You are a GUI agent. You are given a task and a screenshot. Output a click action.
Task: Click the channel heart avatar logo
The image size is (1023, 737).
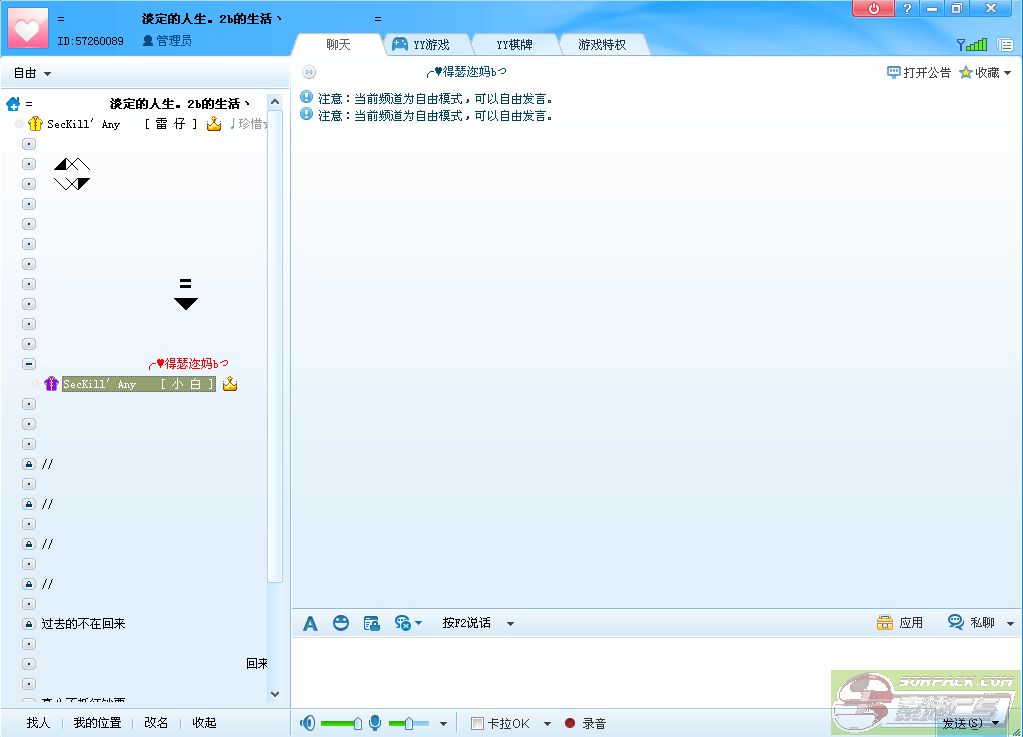pyautogui.click(x=27, y=27)
